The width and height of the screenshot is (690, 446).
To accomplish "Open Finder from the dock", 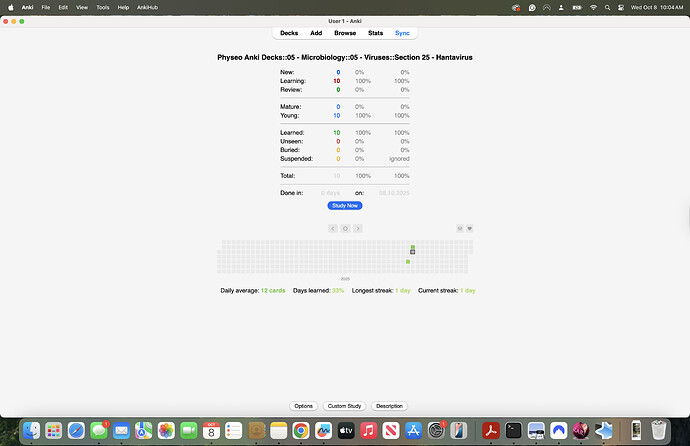I will click(32, 431).
